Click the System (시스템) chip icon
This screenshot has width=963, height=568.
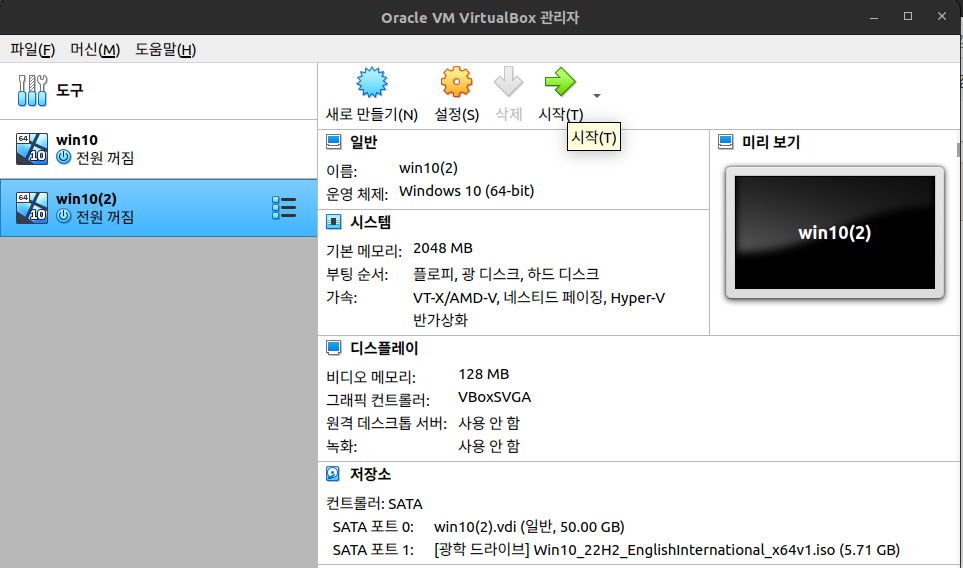(x=333, y=222)
